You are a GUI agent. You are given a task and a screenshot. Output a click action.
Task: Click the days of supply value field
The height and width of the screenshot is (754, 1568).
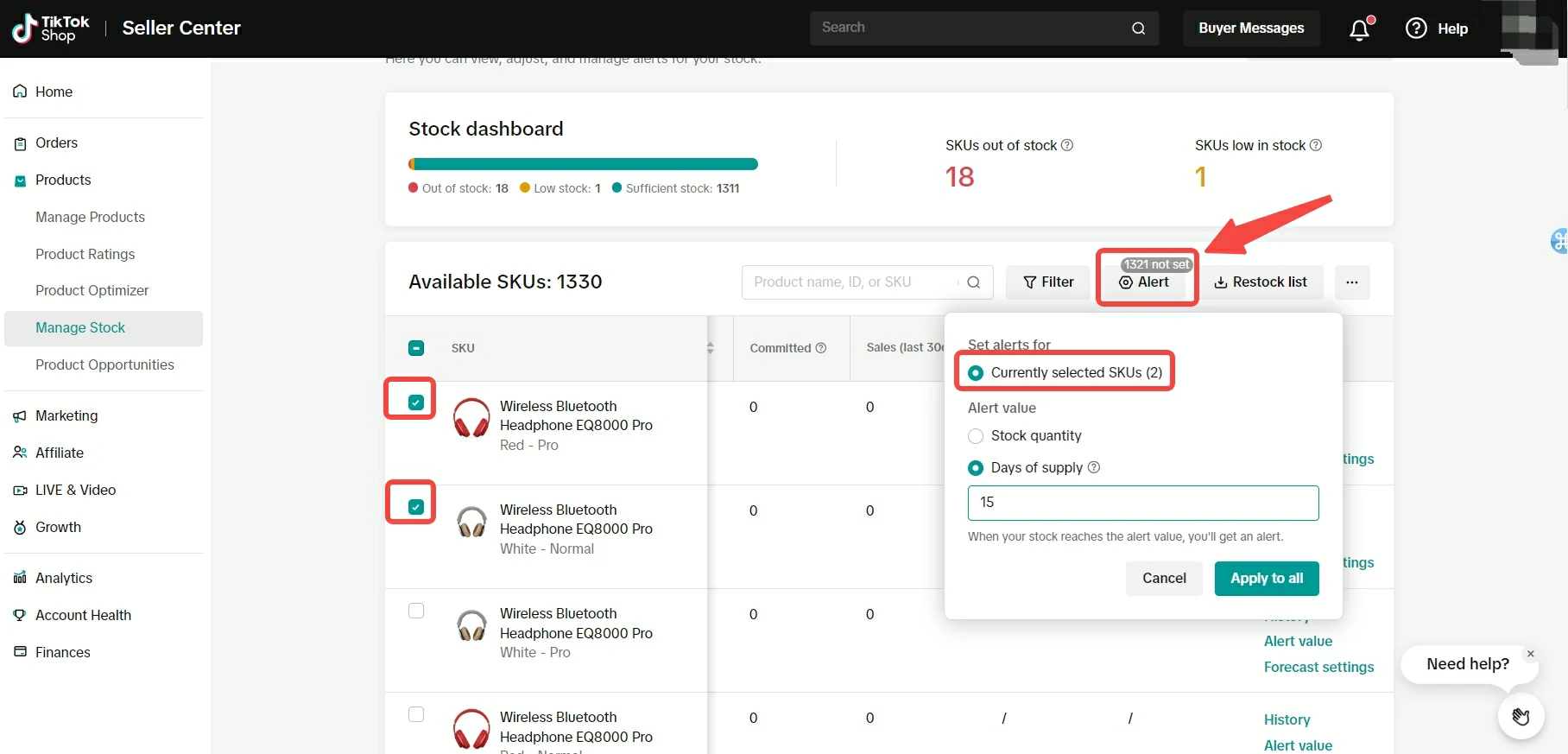click(1142, 503)
